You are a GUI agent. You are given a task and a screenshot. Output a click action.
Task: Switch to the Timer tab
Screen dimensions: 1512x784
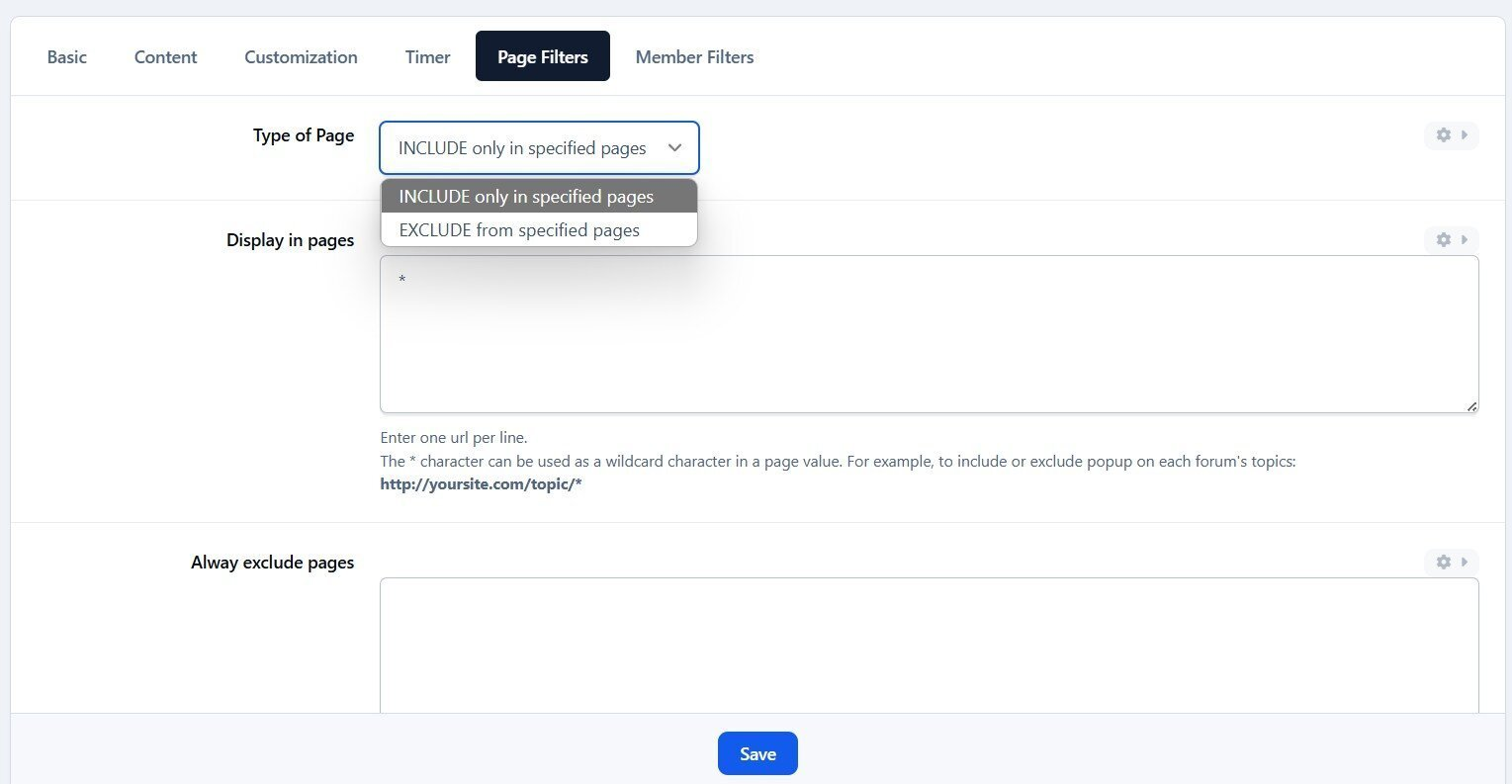(x=427, y=57)
